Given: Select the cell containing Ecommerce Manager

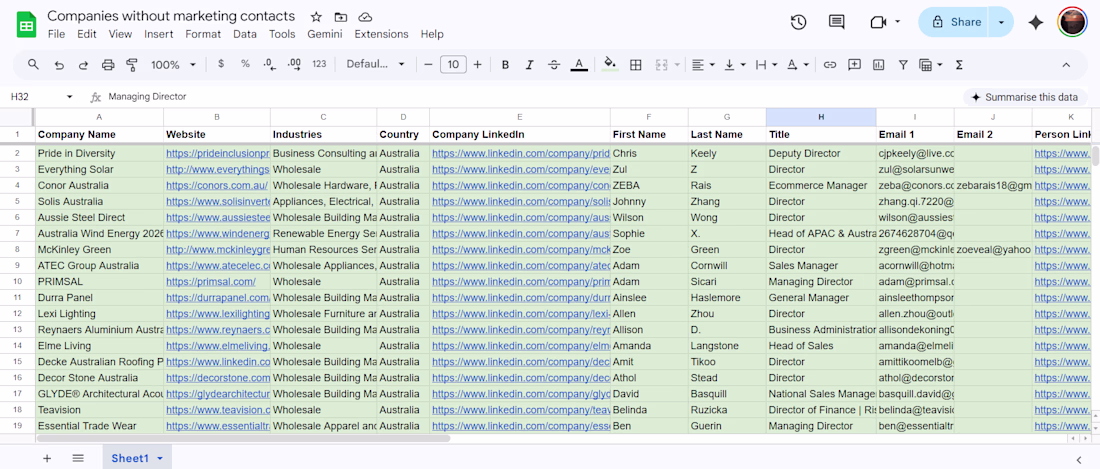Looking at the screenshot, I should [821, 185].
